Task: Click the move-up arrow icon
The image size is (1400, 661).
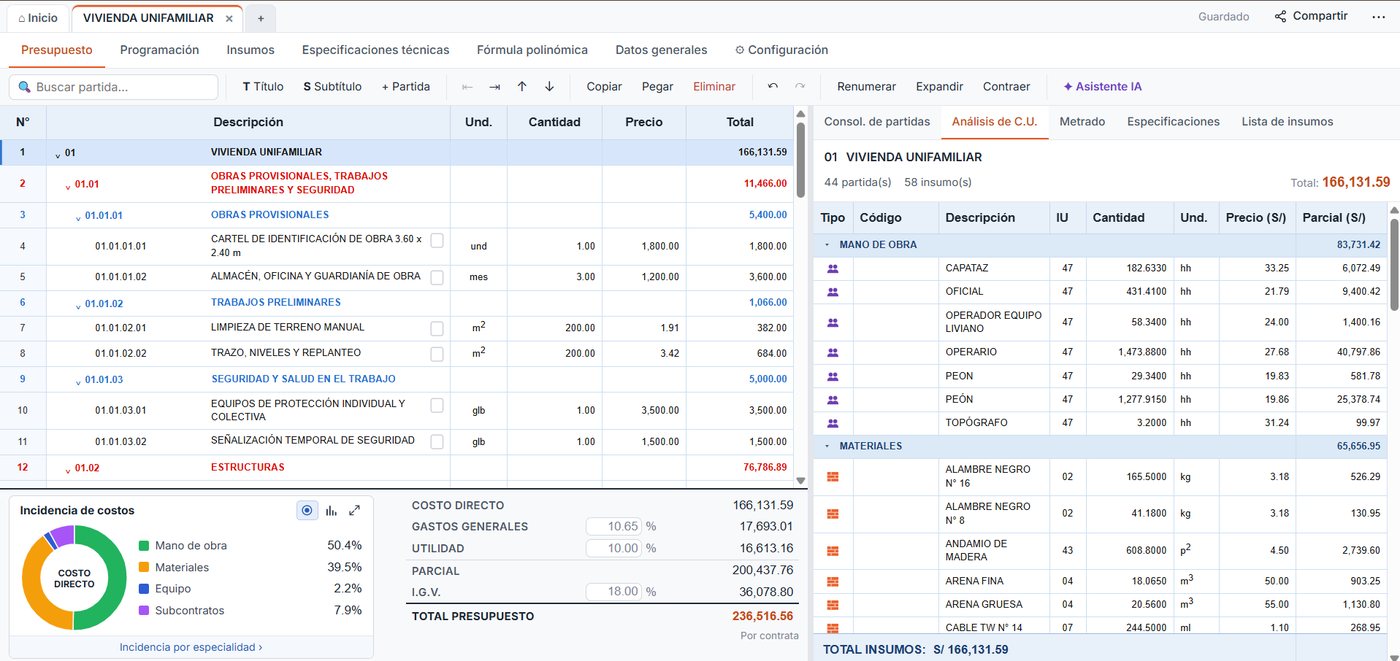Action: click(x=522, y=87)
